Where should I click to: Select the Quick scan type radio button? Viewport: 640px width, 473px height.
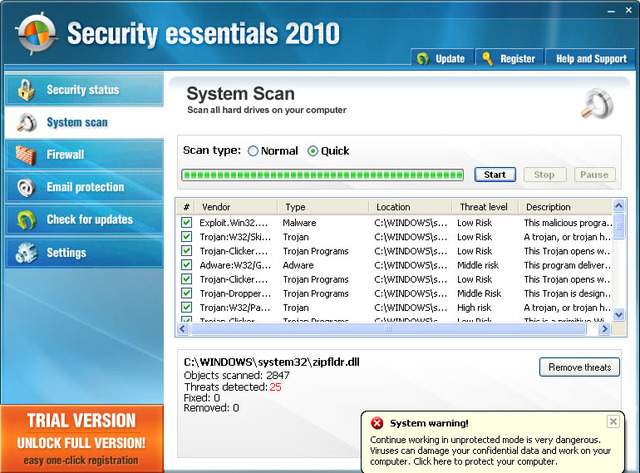click(x=313, y=151)
